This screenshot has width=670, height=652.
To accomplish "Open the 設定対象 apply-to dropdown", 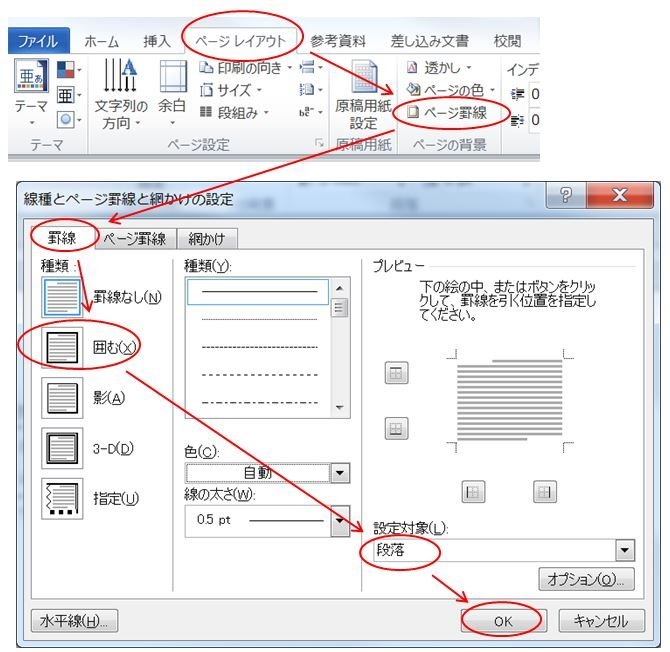I will click(626, 549).
